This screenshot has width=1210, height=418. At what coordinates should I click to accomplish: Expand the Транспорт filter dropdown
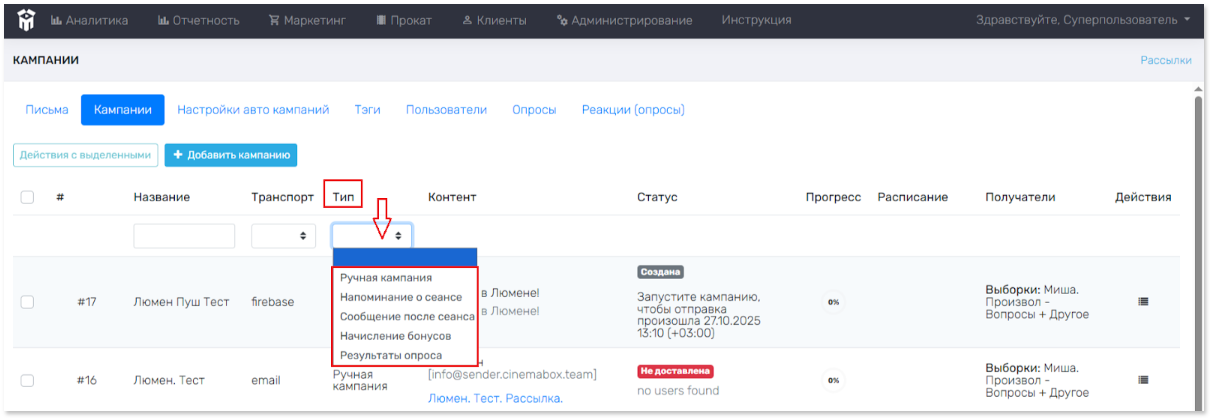click(281, 236)
